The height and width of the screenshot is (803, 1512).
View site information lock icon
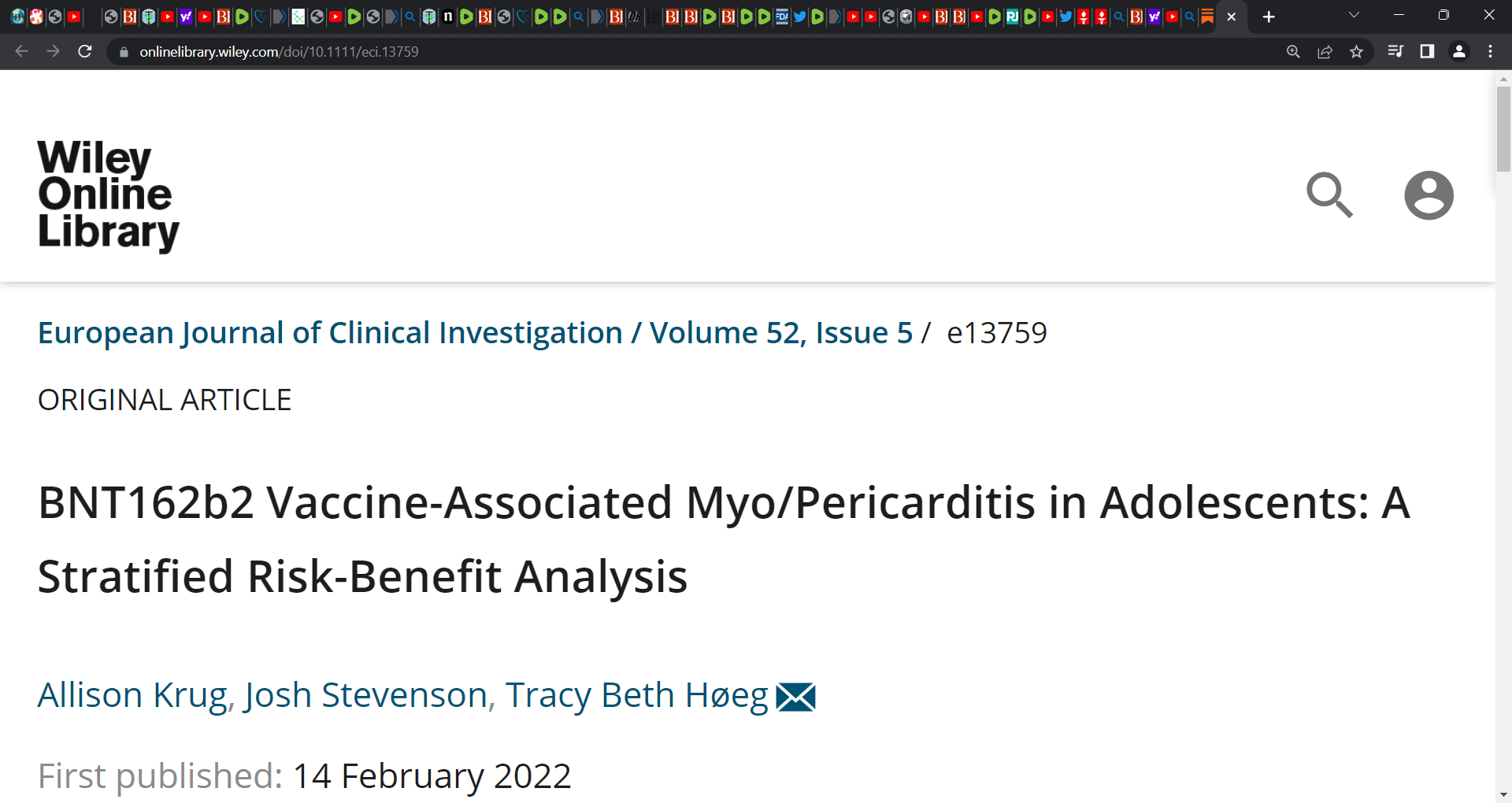(124, 52)
